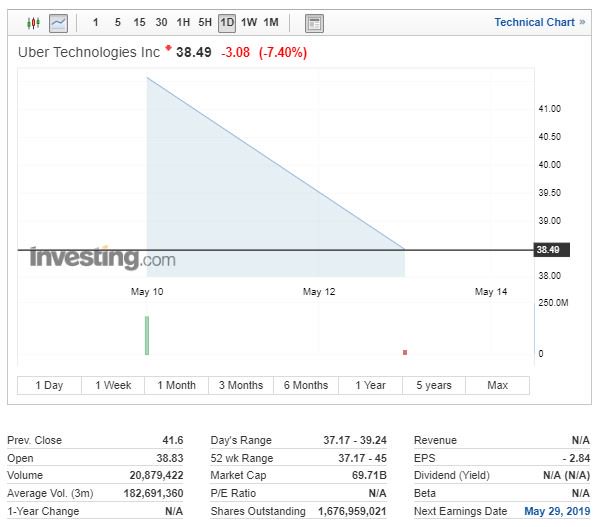Show the 1 Month range
Screen dimensions: 602x527
[177, 385]
